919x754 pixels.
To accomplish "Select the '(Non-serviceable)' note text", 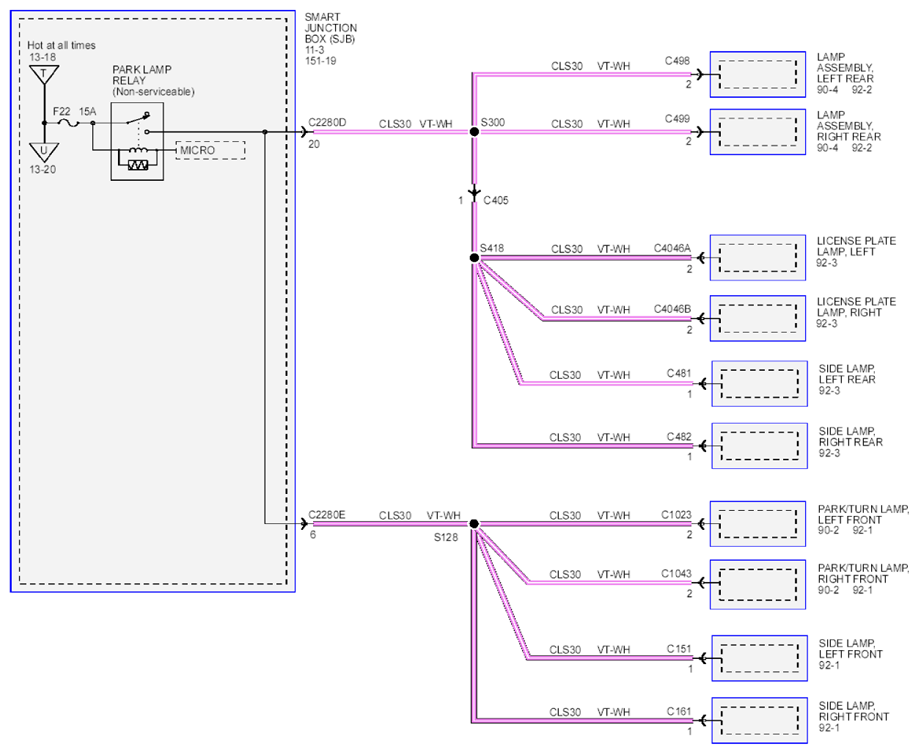I will [x=154, y=92].
